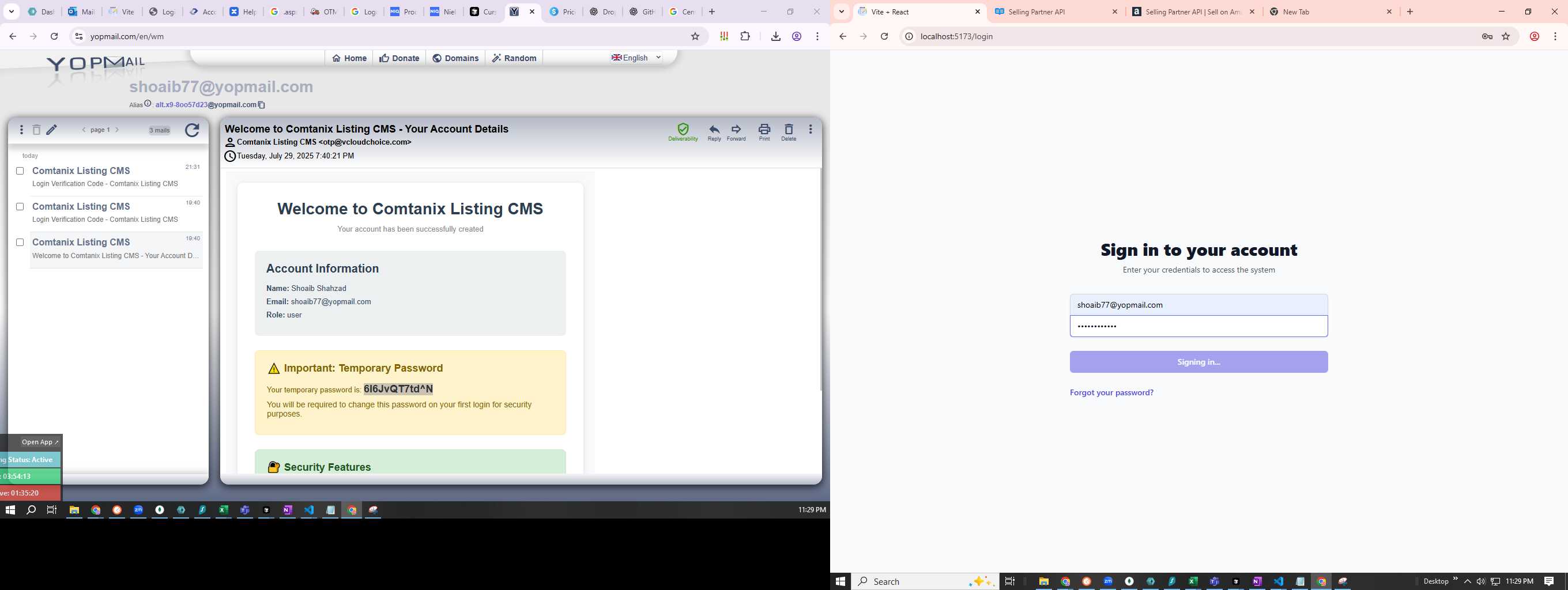Bookmark the yopmail page with the star

pos(695,36)
